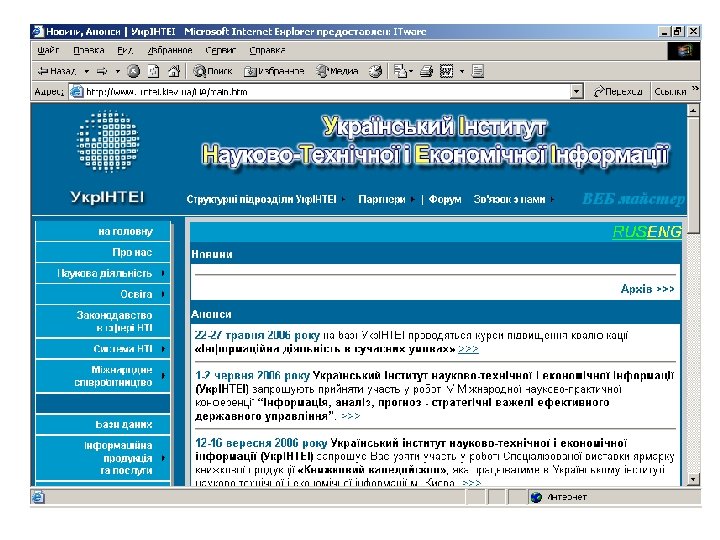Open Законодавство в сфері НТІ sidebar item
This screenshot has height=540, width=720.
click(x=103, y=321)
